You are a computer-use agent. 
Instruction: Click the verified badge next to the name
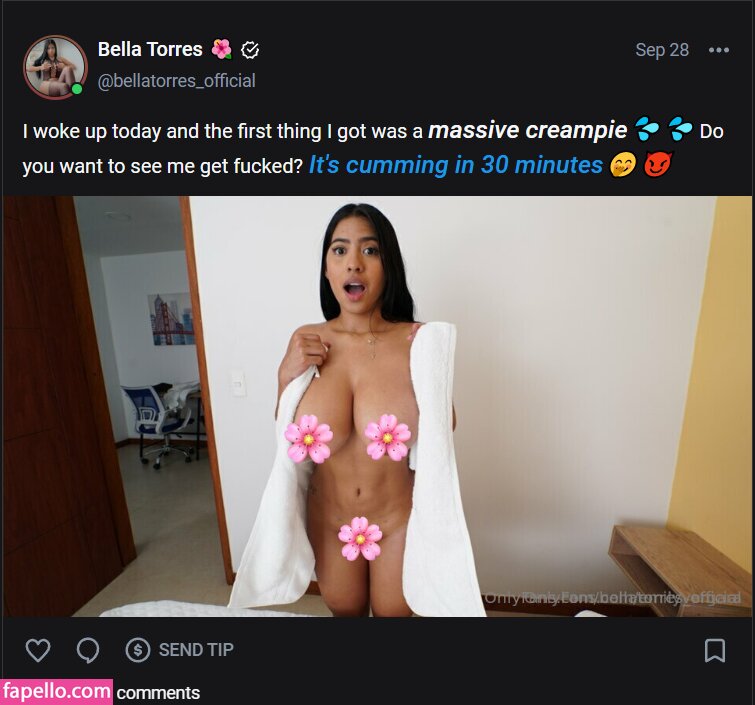[x=250, y=49]
